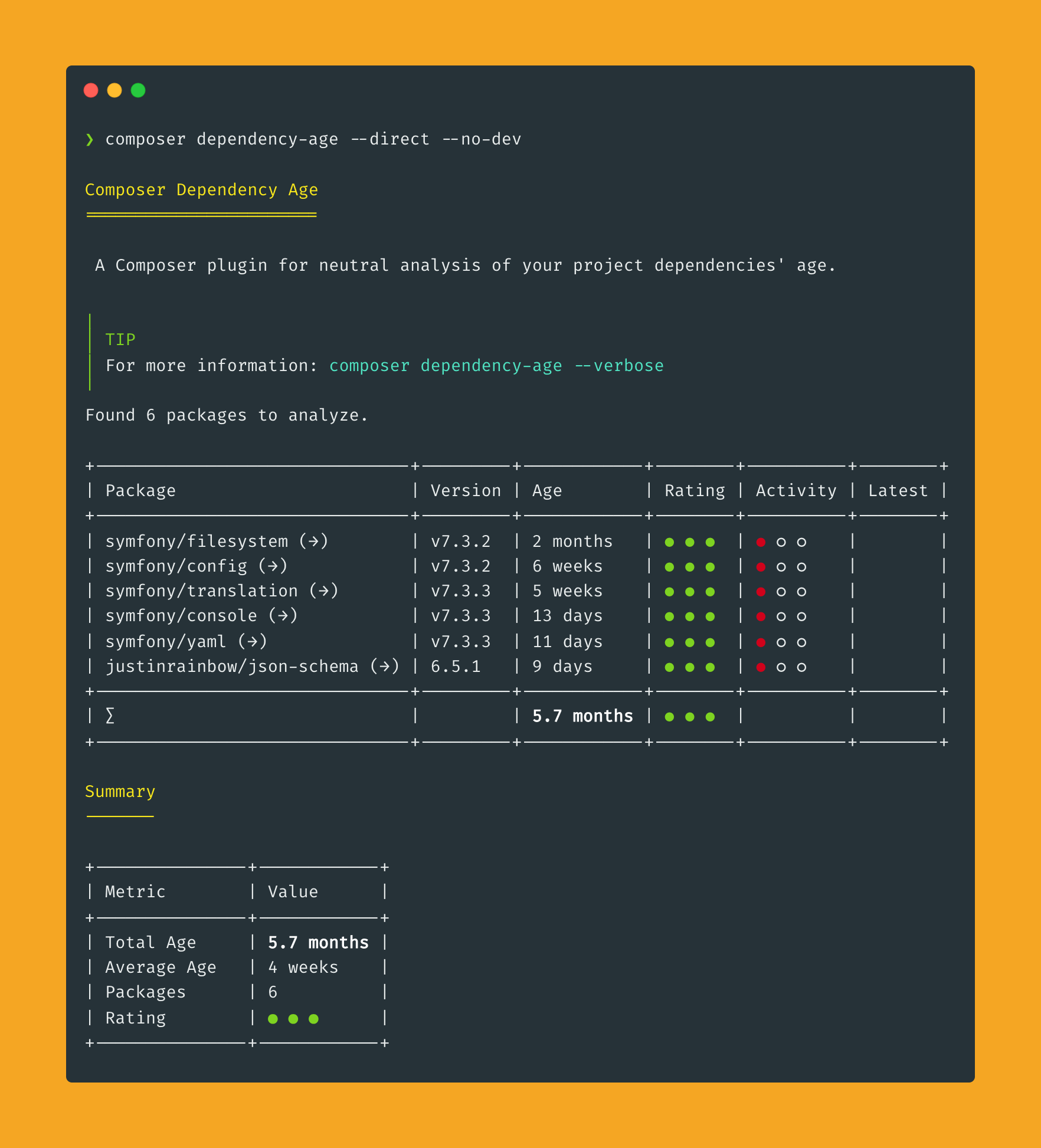The image size is (1041, 1148).
Task: Click version '6.5.1' of json-schema
Action: point(456,666)
